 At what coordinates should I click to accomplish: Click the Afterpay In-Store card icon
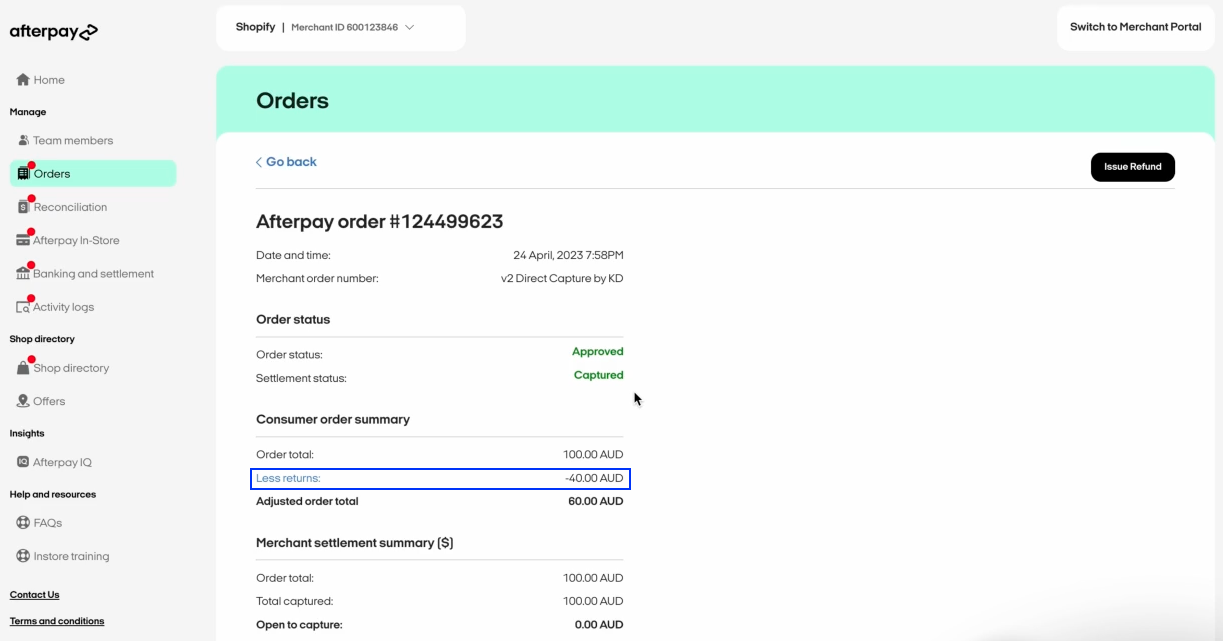[23, 241]
